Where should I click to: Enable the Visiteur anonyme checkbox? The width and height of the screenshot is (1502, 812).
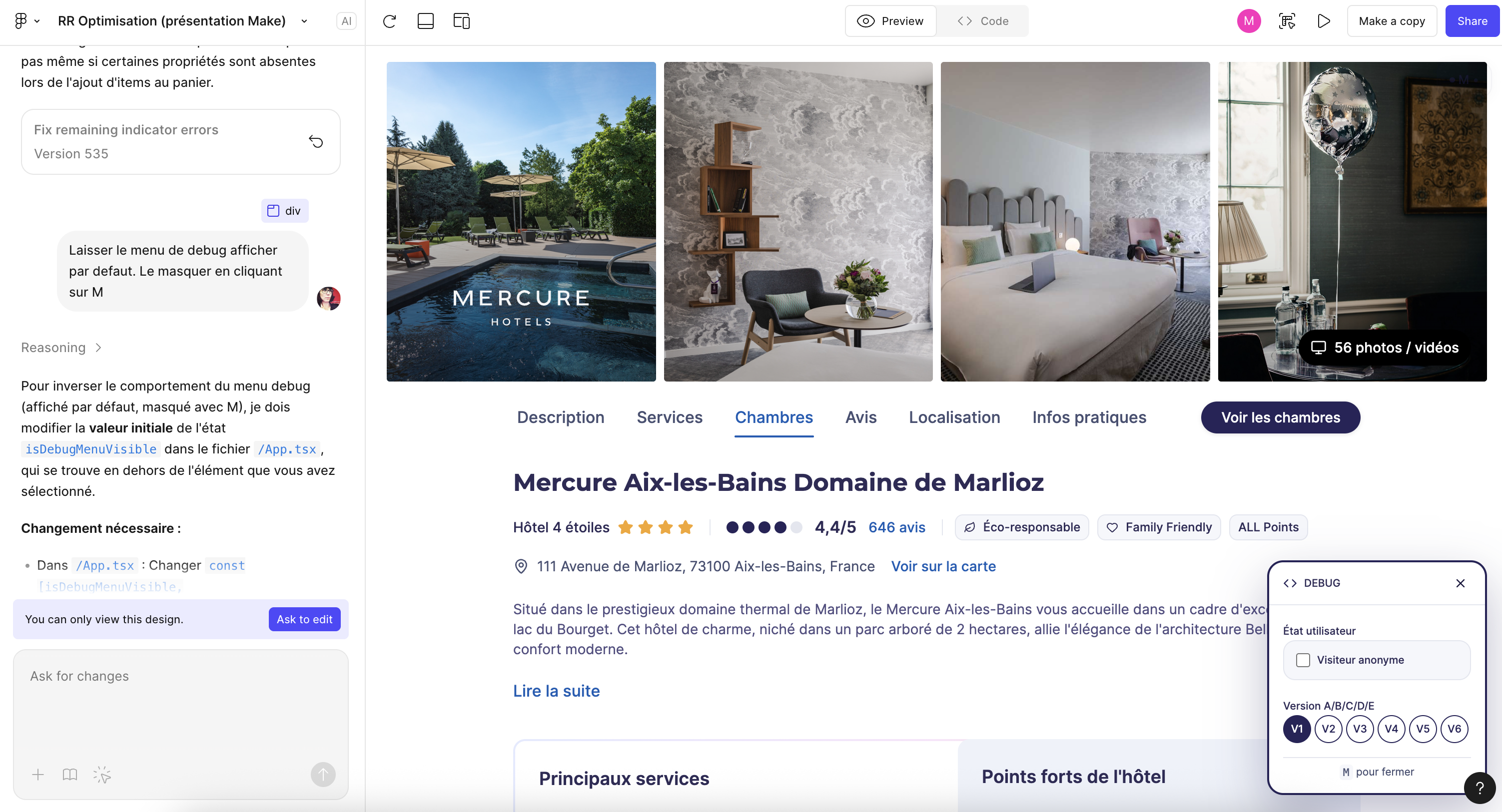coord(1303,660)
